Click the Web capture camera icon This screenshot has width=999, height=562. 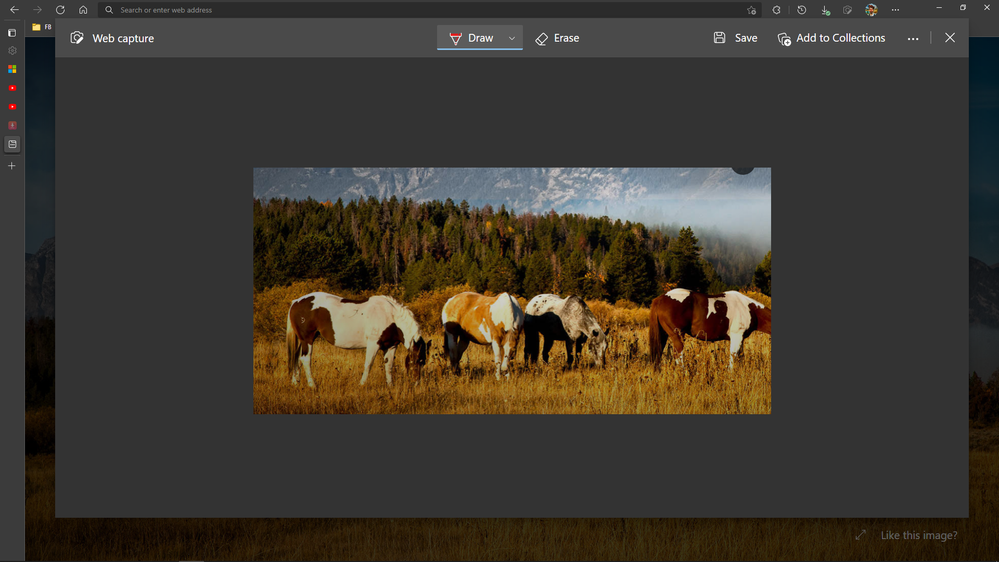pyautogui.click(x=77, y=38)
